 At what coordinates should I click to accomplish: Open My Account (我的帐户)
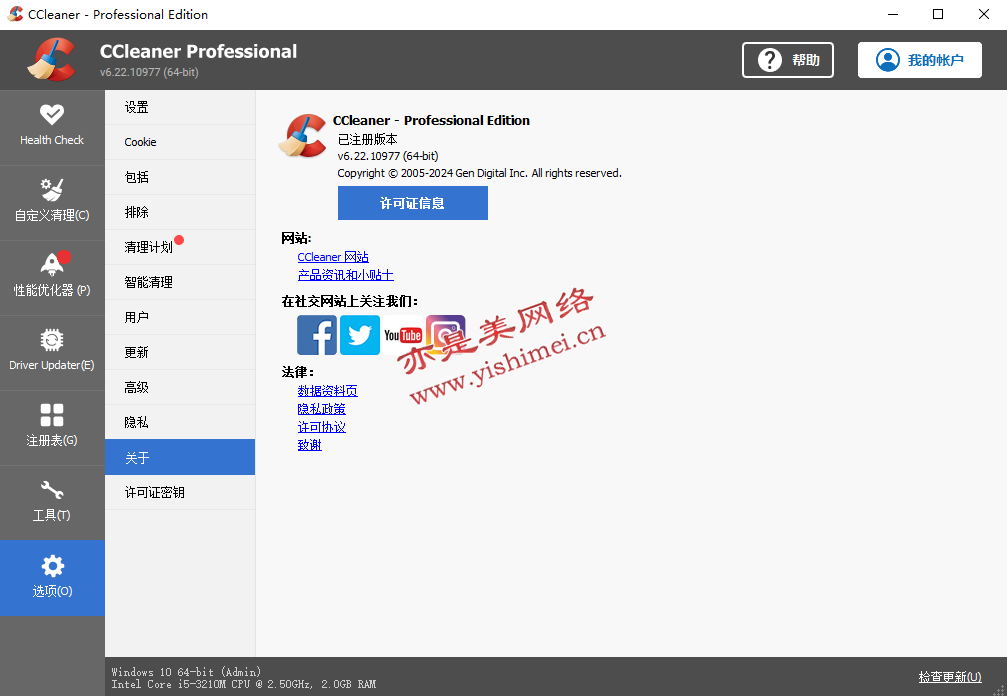pyautogui.click(x=920, y=60)
